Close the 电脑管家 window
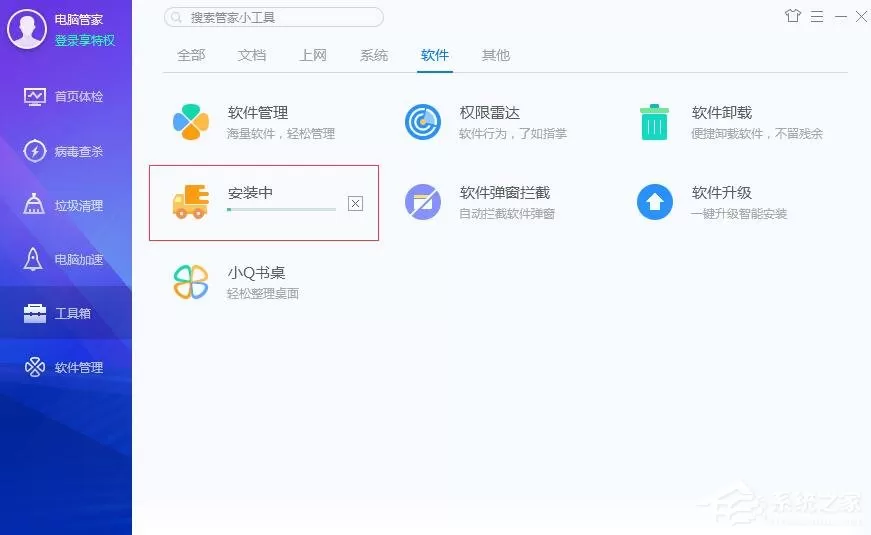 pos(862,17)
